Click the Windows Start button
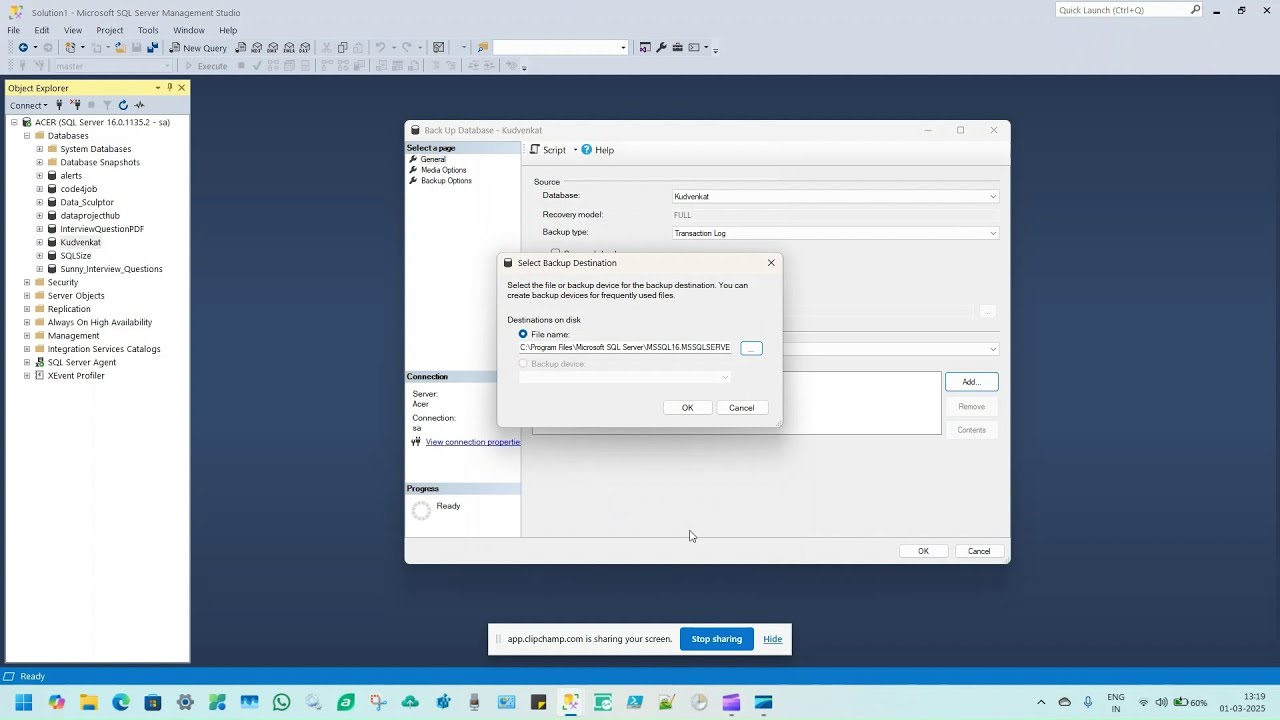1280x720 pixels. coord(24,703)
